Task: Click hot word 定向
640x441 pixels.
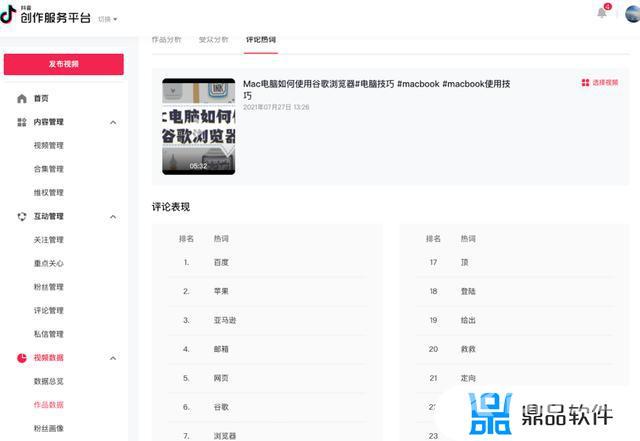Action: 468,378
